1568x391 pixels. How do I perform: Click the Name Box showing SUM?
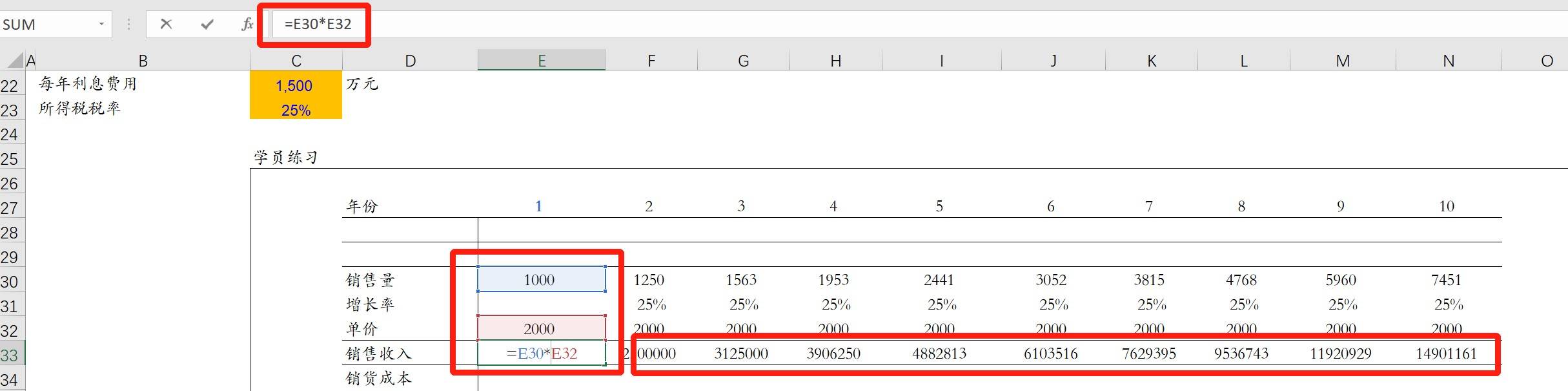click(45, 25)
